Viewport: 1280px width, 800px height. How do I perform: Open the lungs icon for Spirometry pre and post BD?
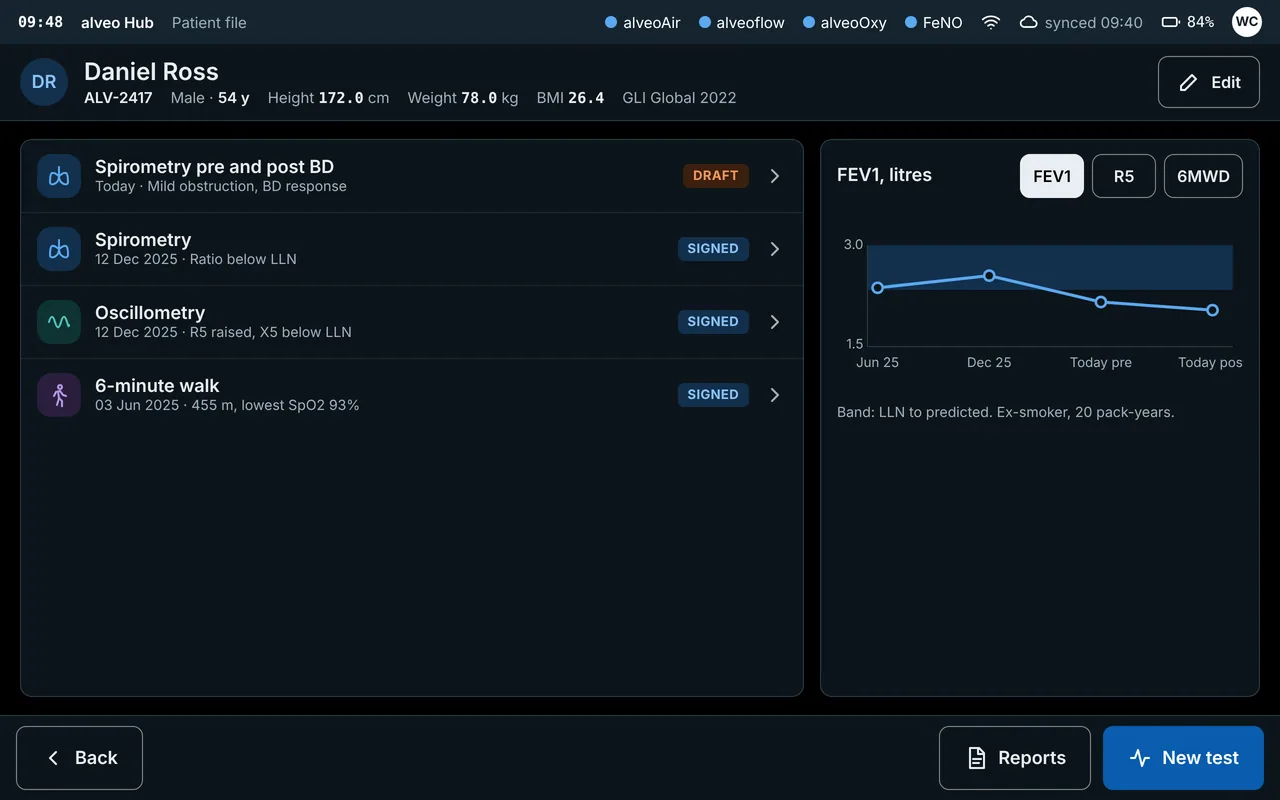(x=59, y=176)
